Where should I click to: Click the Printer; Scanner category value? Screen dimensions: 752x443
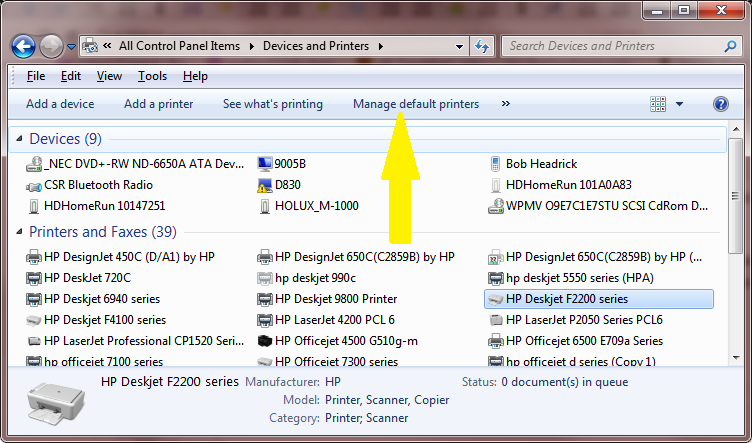[366, 418]
